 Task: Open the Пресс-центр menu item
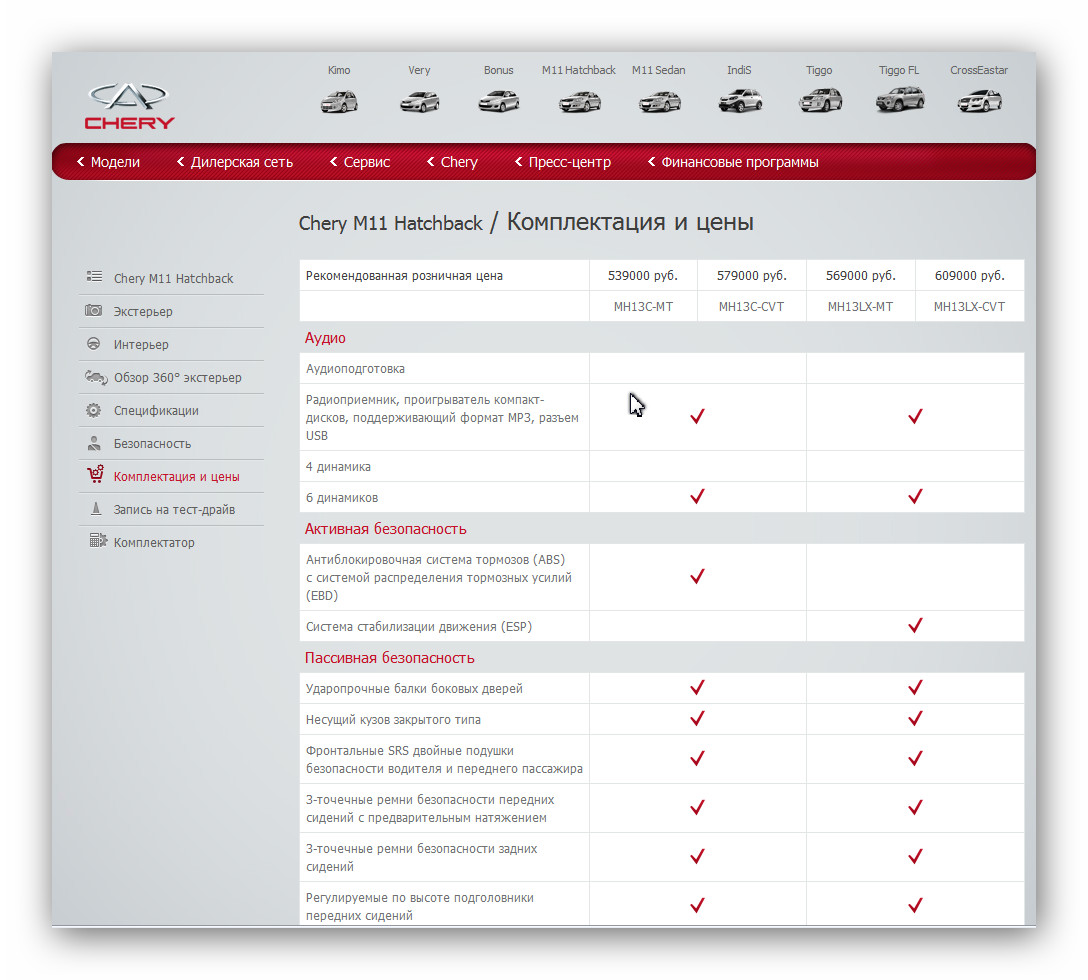coord(563,162)
